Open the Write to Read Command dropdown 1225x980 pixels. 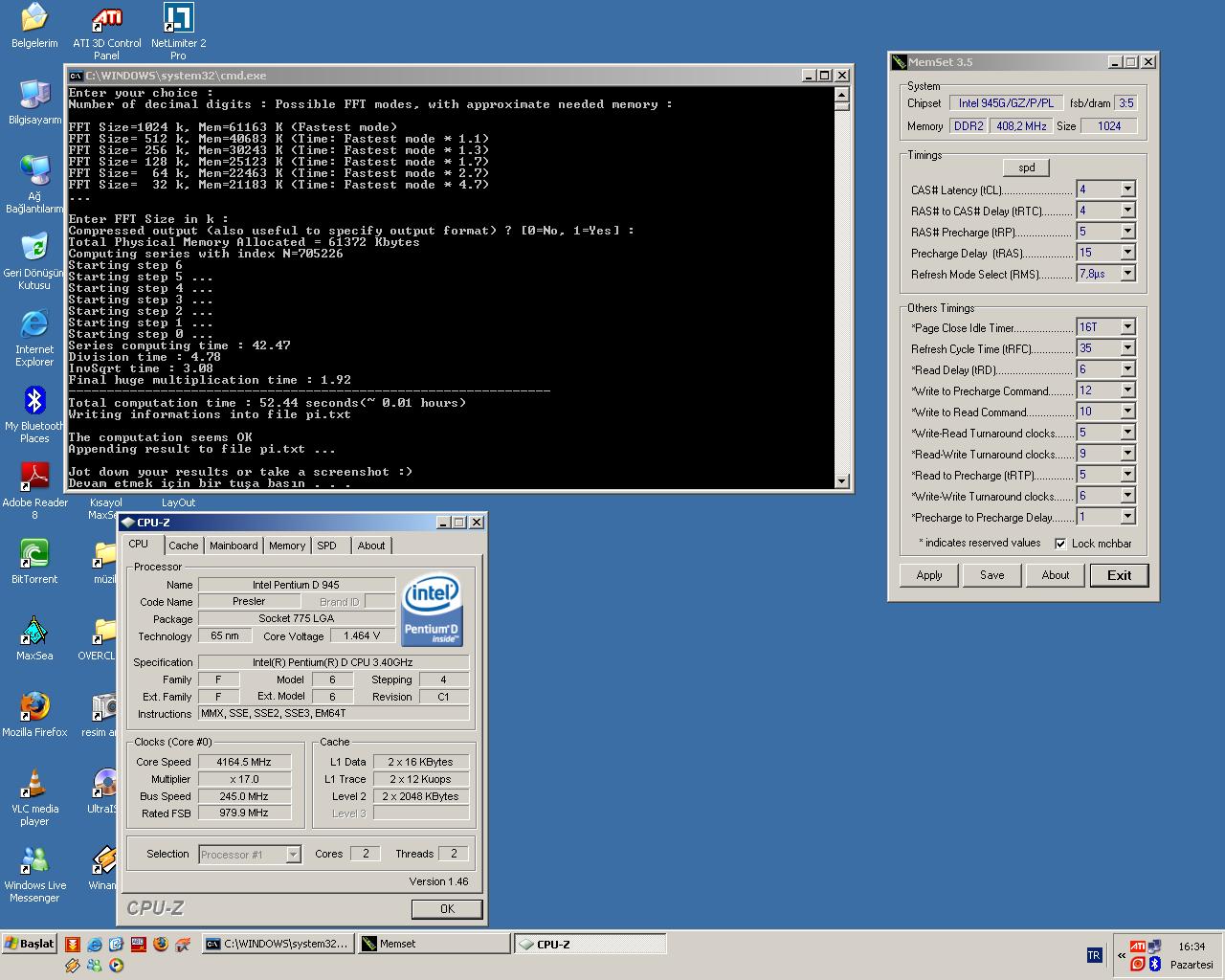tap(1126, 412)
